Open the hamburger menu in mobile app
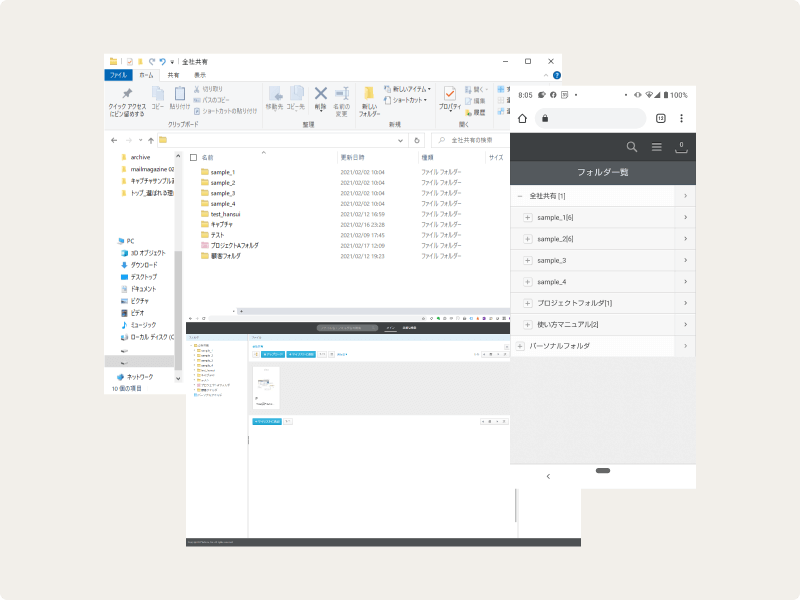The image size is (800, 600). 657,147
